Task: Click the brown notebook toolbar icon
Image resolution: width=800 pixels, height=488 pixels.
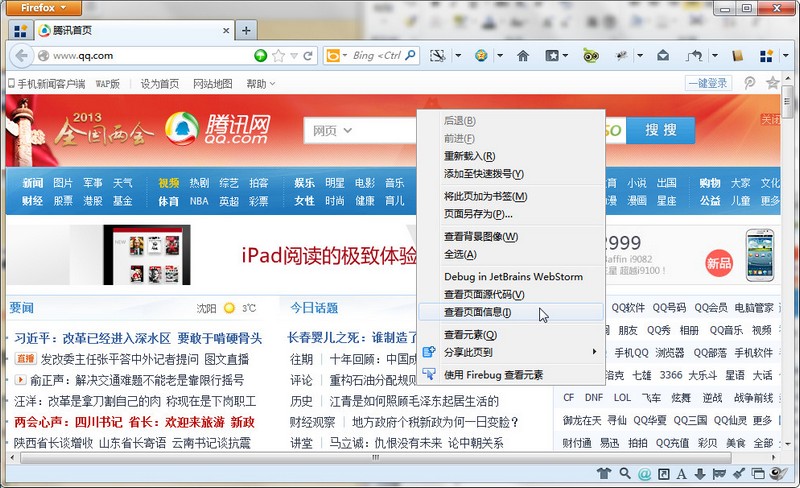Action: coord(737,56)
